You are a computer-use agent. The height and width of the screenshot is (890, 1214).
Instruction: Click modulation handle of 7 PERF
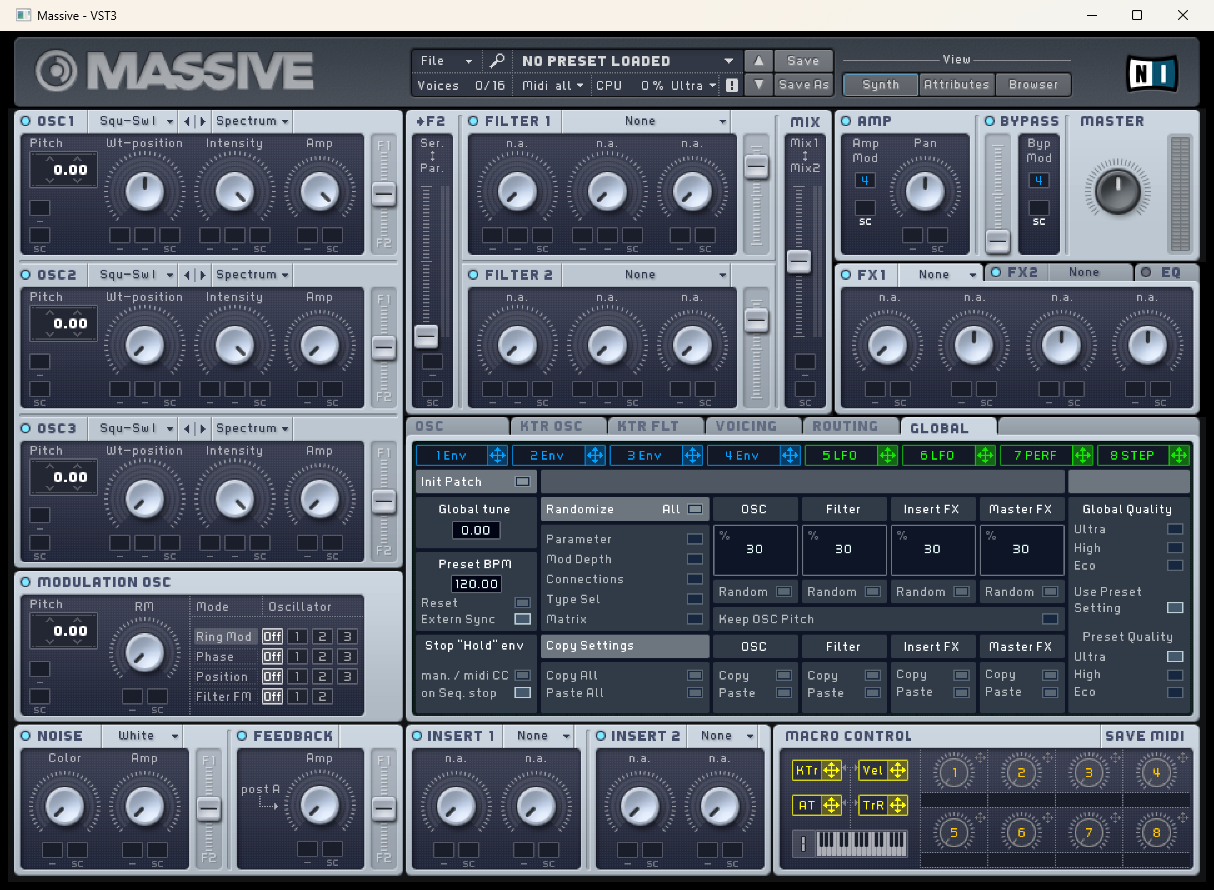(1082, 456)
